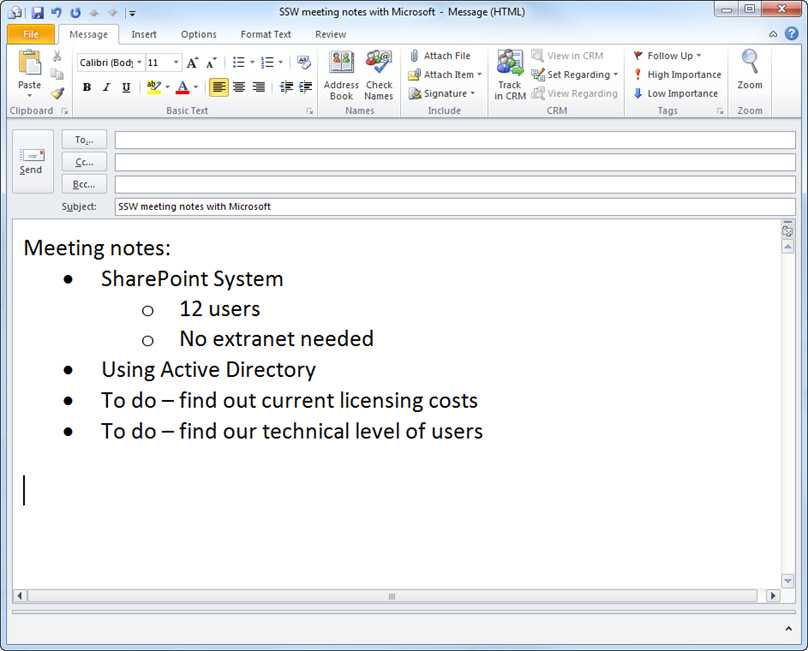This screenshot has width=808, height=651.
Task: Click Check Names icon
Action: 378,74
